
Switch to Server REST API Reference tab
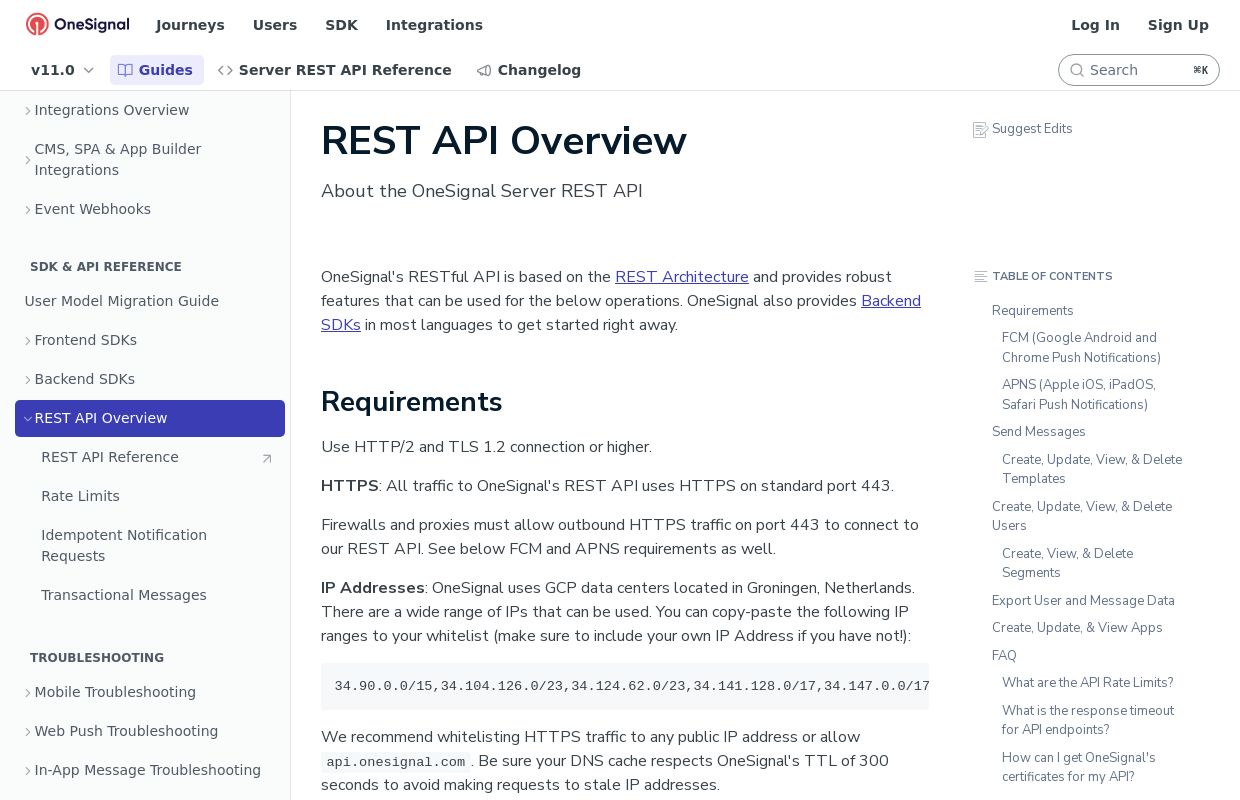tap(335, 70)
